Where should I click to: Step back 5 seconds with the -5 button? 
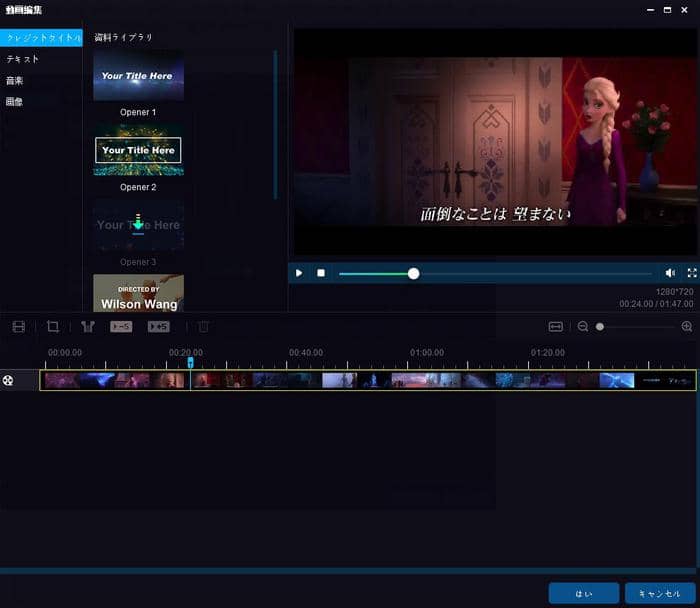[121, 327]
